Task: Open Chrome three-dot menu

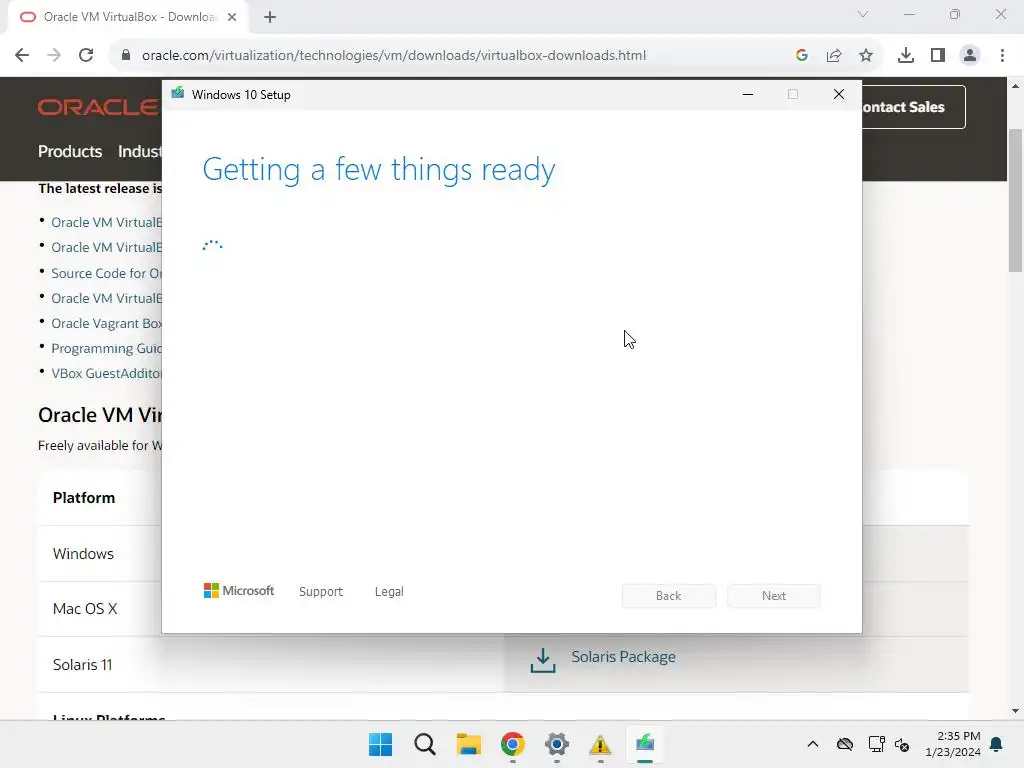Action: coord(1002,56)
